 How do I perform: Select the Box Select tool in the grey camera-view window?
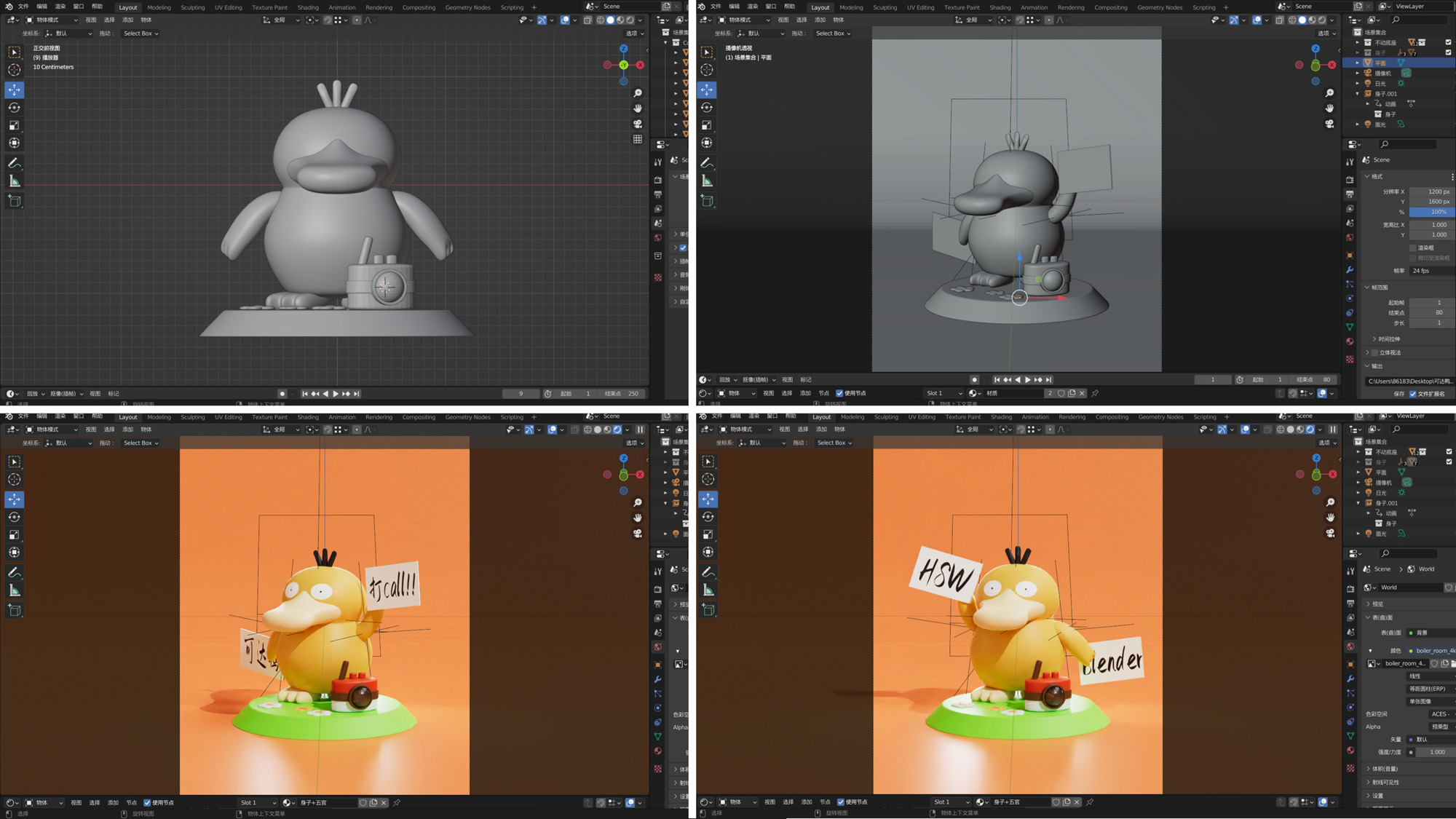pos(707,52)
